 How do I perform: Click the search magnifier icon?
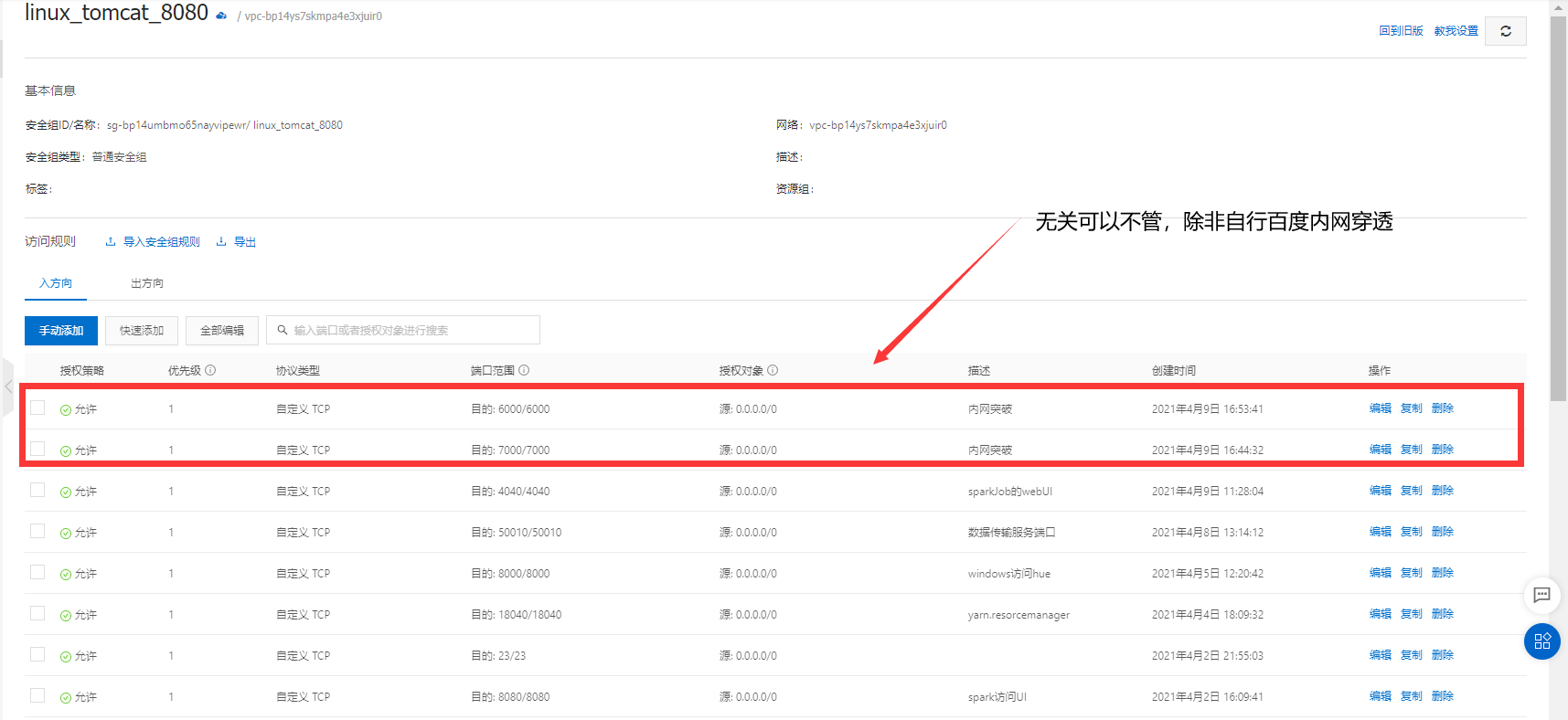coord(283,330)
